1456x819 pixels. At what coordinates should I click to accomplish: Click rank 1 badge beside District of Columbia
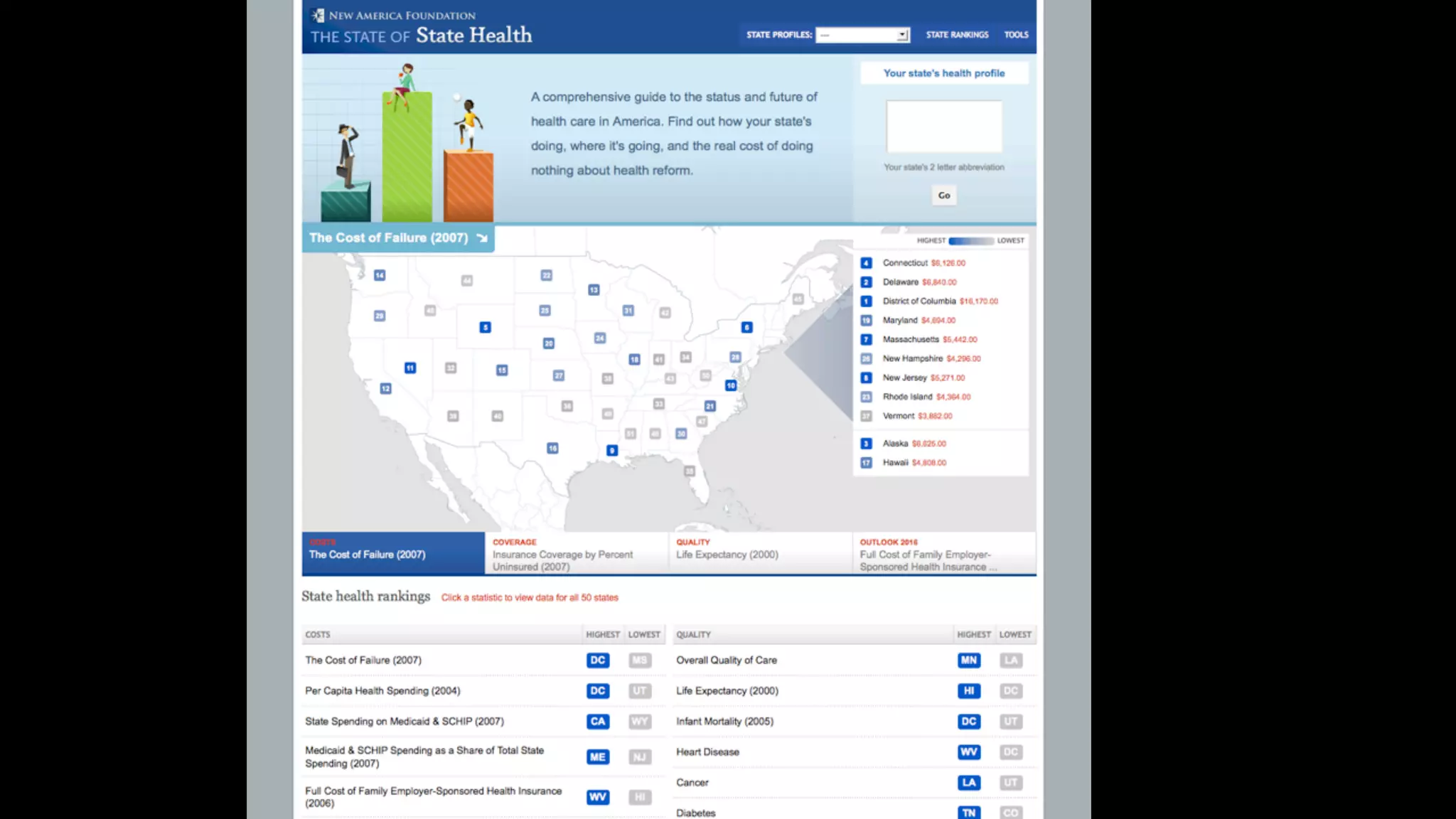[x=866, y=301]
